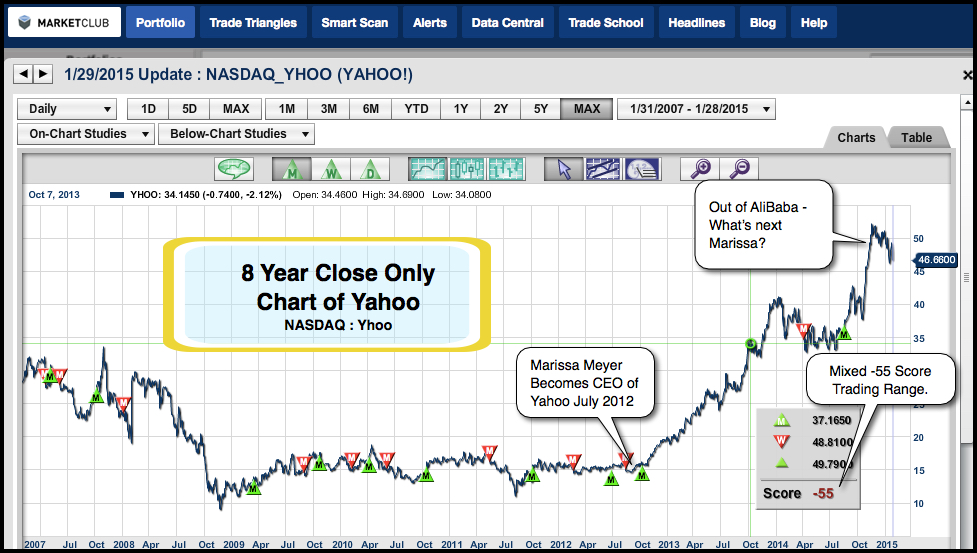Click green M triangle near Jul 2014
This screenshot has width=977, height=553.
(844, 334)
